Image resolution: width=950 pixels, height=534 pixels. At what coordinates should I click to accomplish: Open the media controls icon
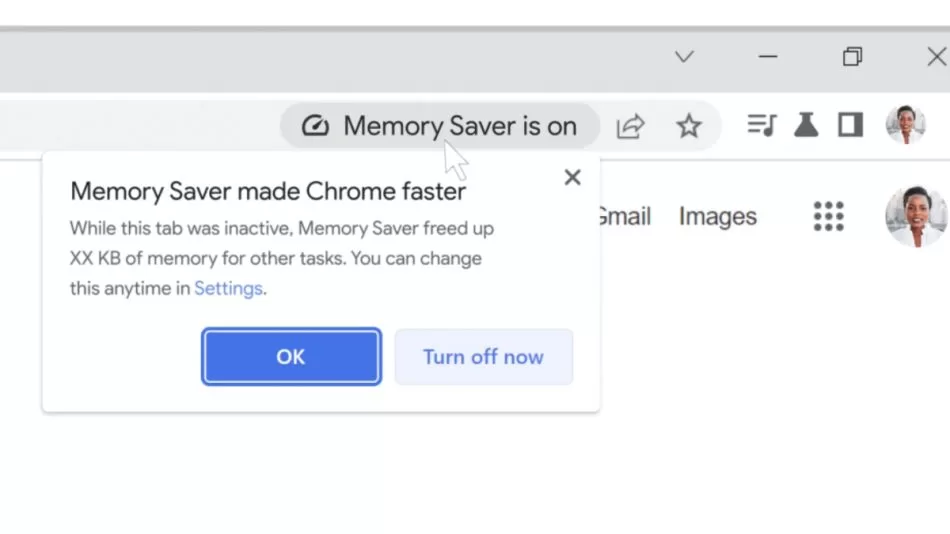pos(762,125)
